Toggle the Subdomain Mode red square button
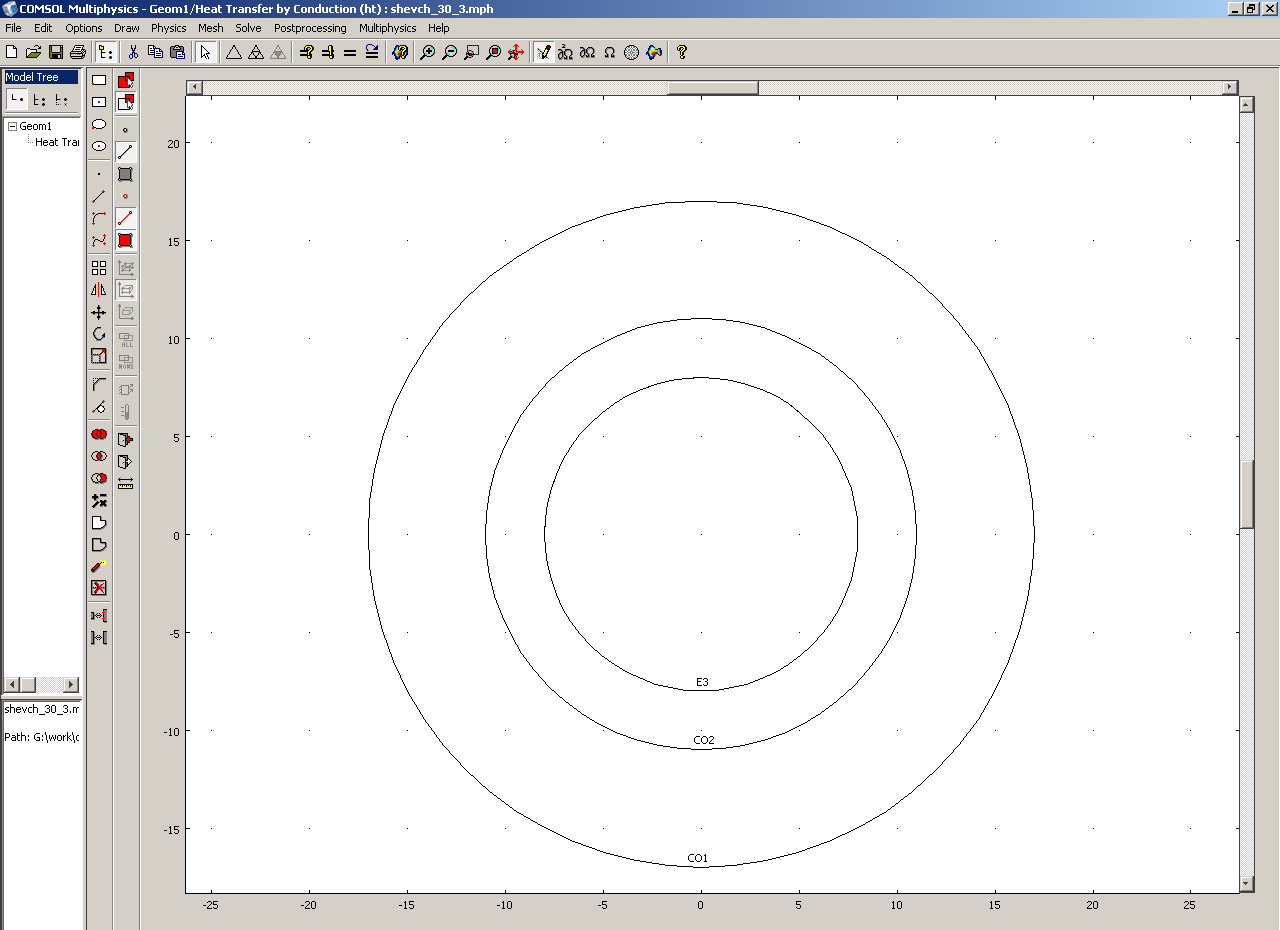 click(125, 240)
